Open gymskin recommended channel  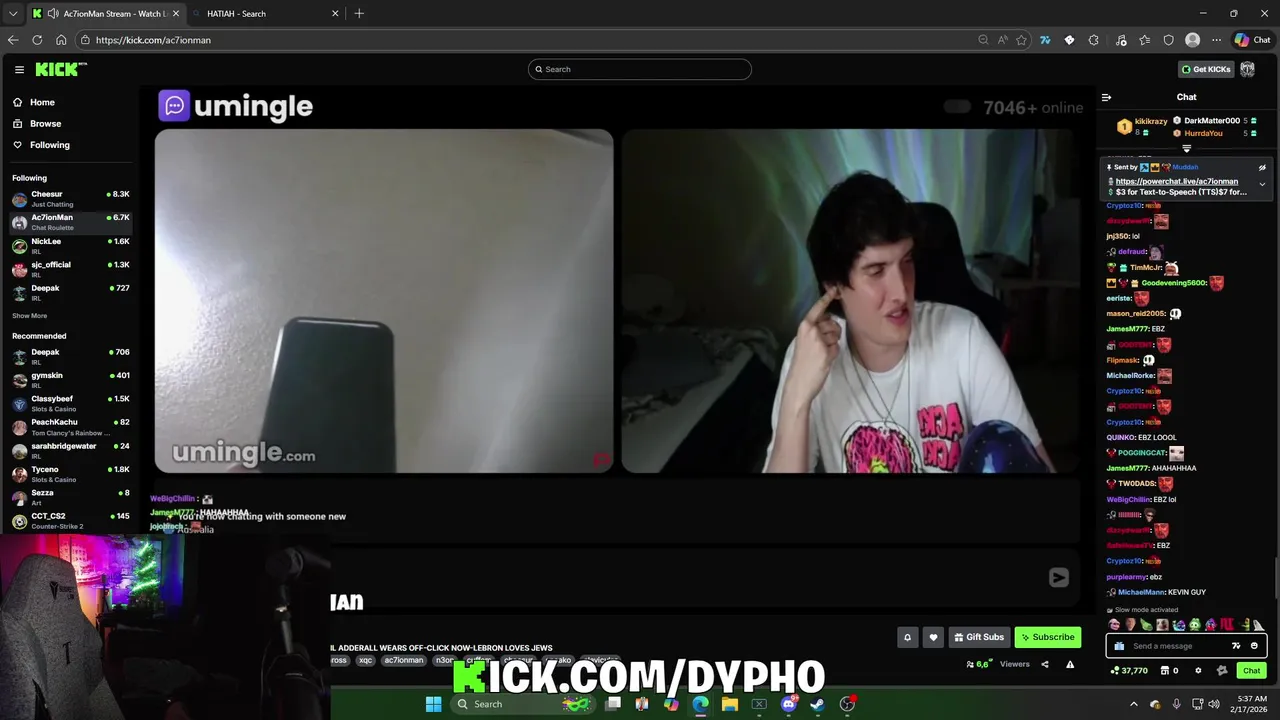70,380
